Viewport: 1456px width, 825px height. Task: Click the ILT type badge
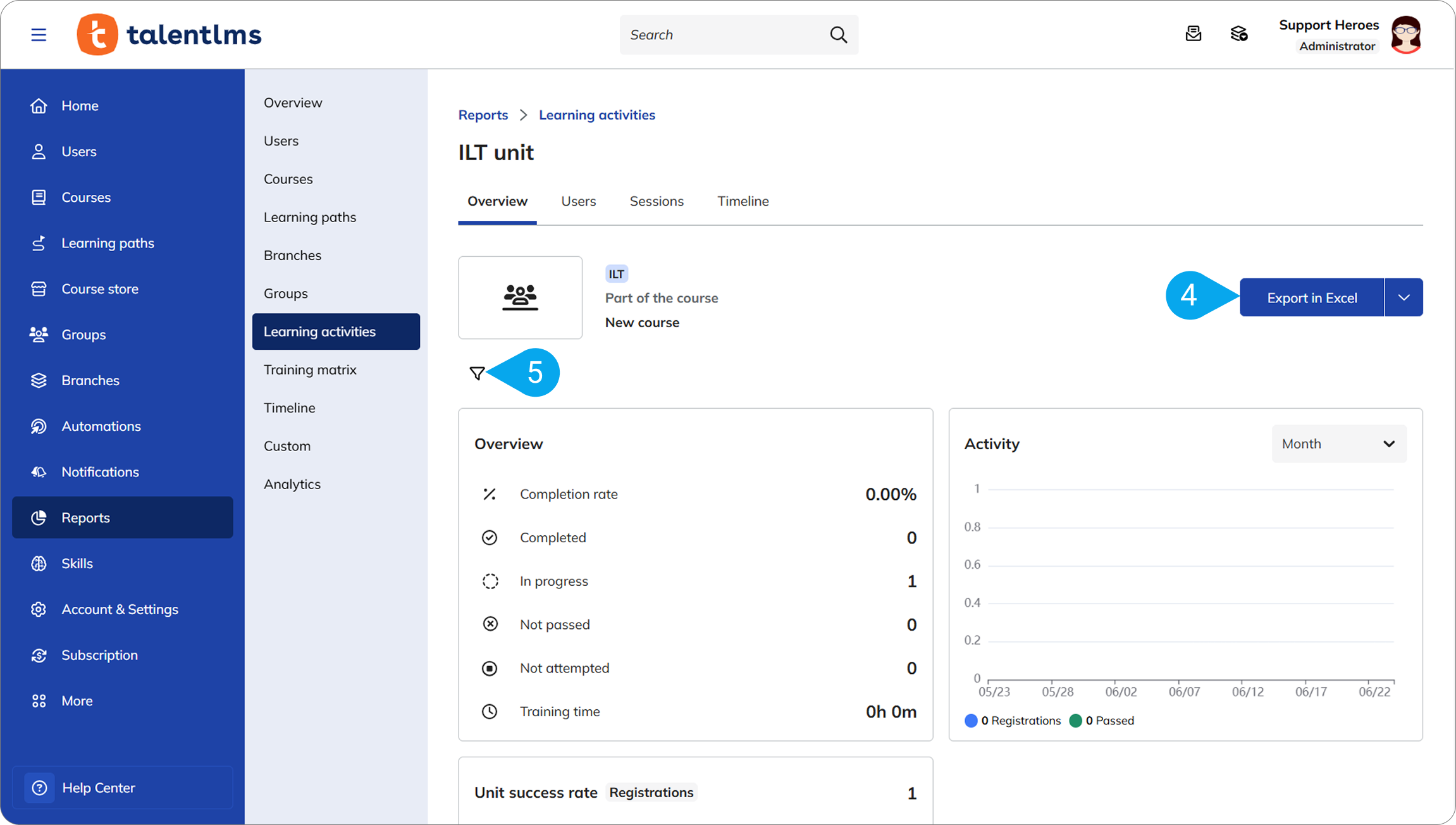(616, 274)
